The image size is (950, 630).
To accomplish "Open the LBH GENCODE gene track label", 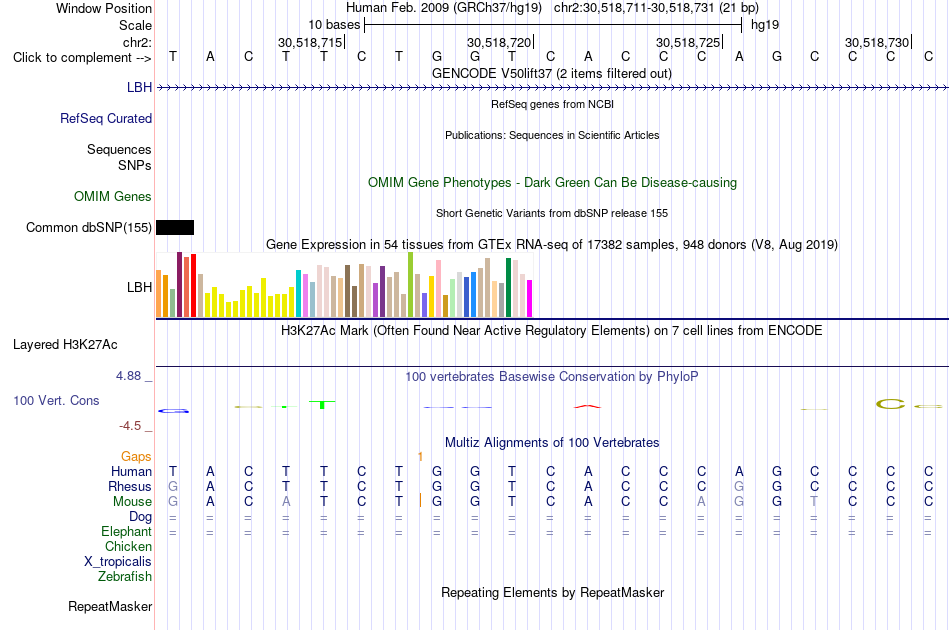I will [139, 87].
